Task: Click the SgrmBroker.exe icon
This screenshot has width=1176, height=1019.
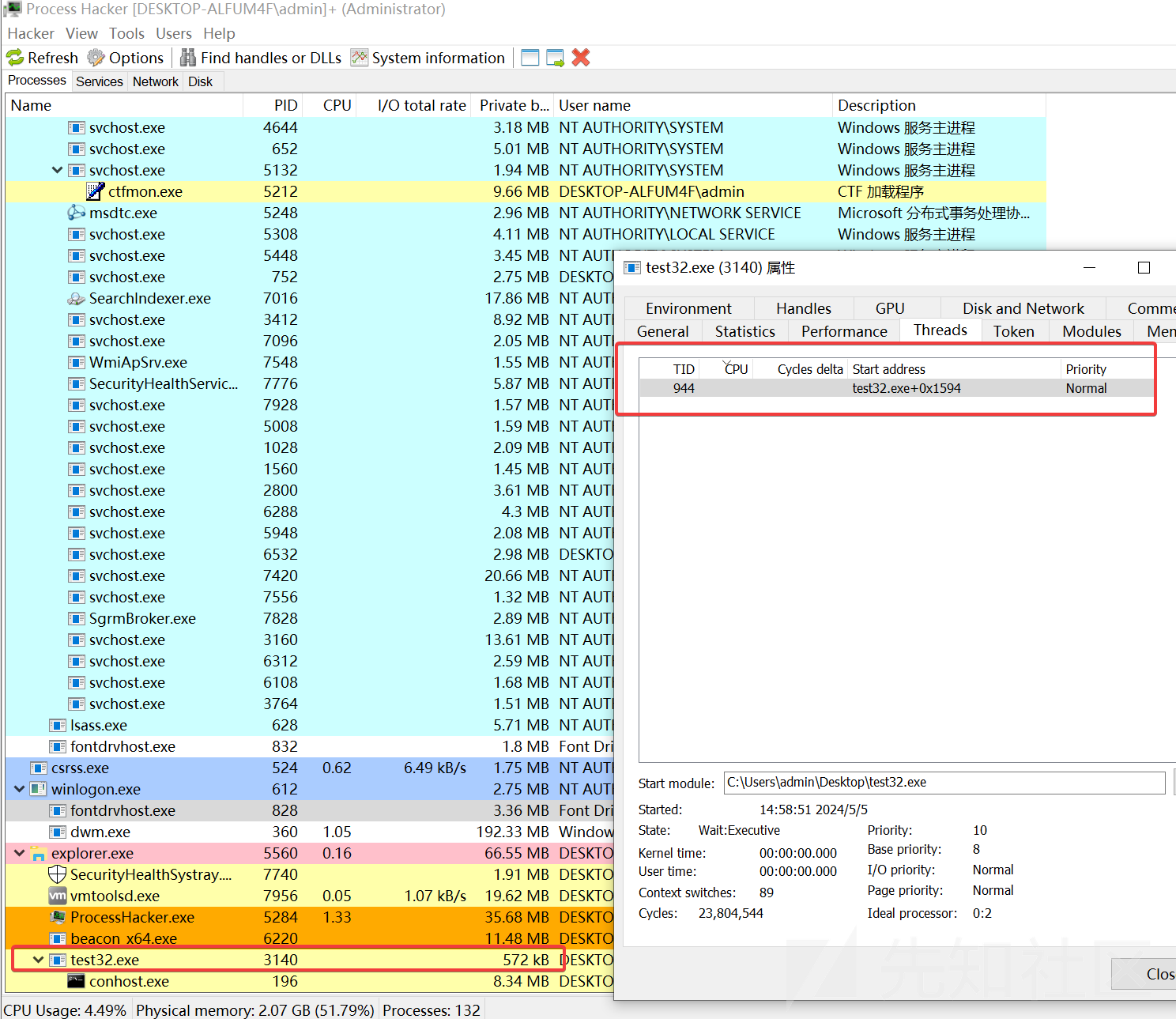Action: click(x=77, y=618)
